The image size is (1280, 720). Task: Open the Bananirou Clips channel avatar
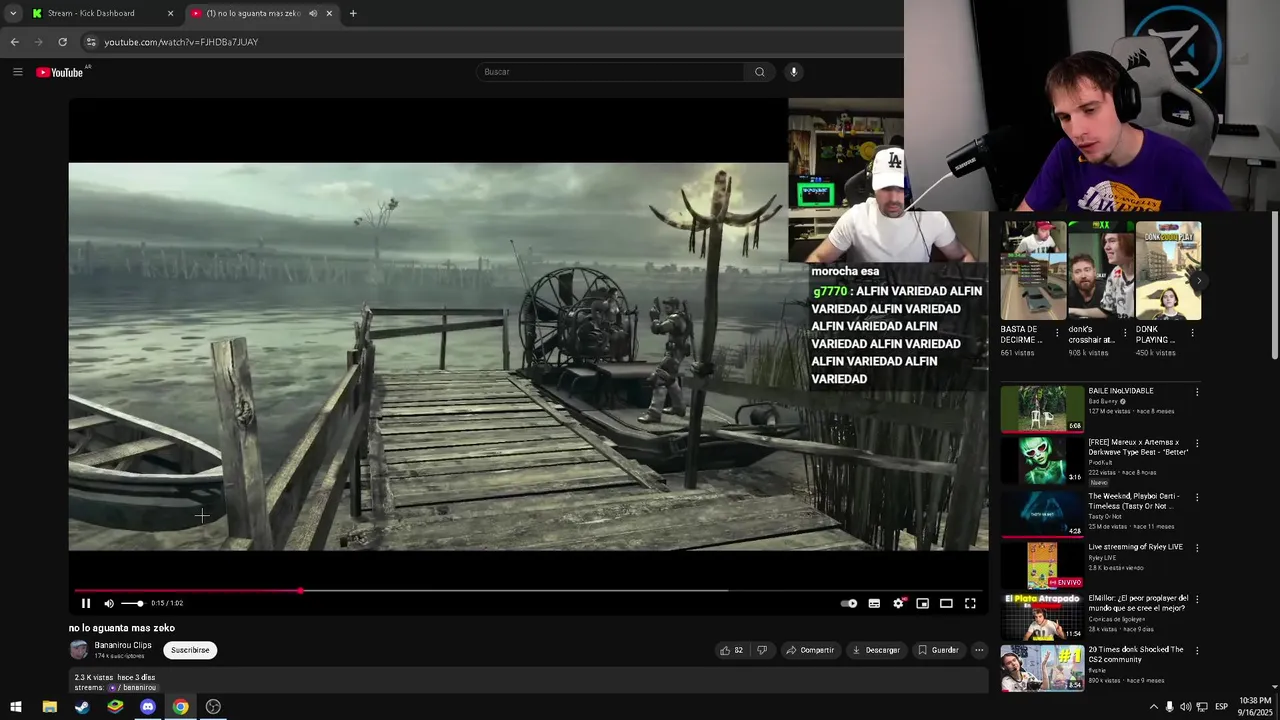(79, 650)
